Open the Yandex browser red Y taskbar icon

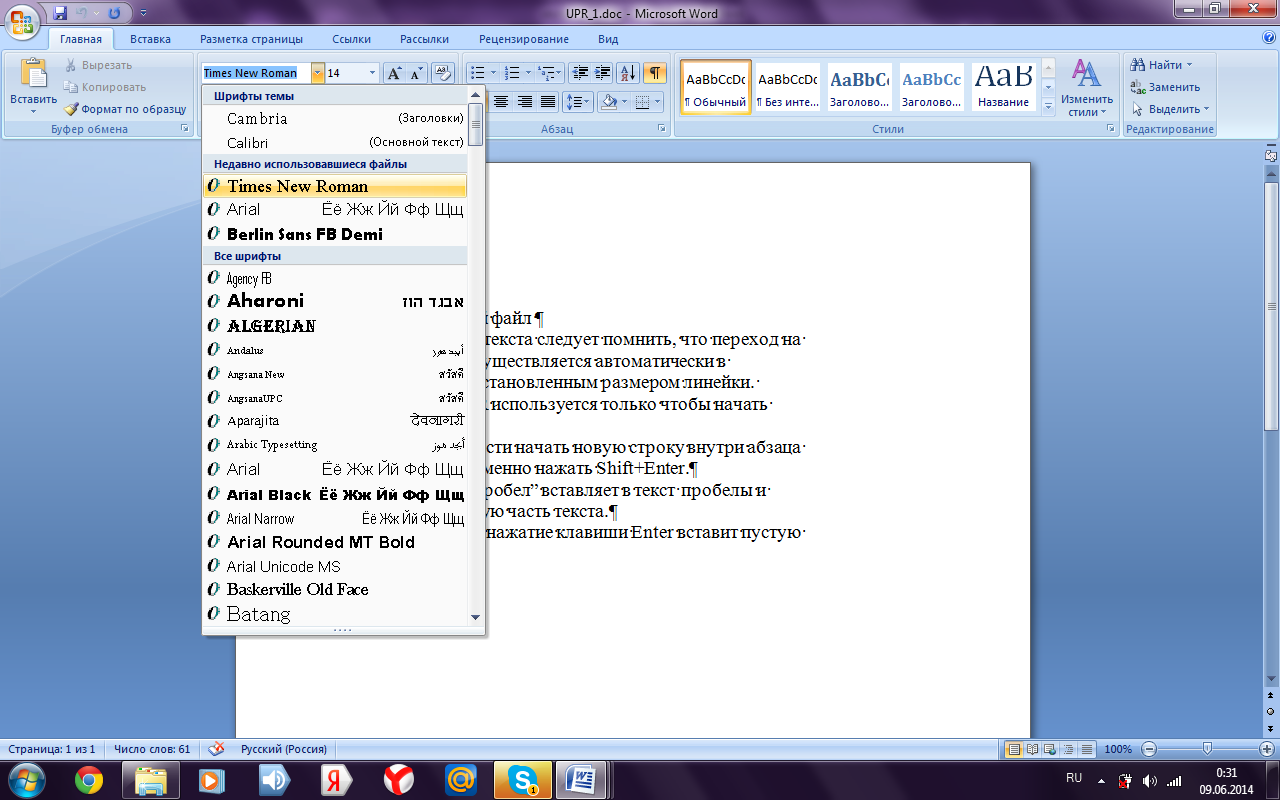399,779
